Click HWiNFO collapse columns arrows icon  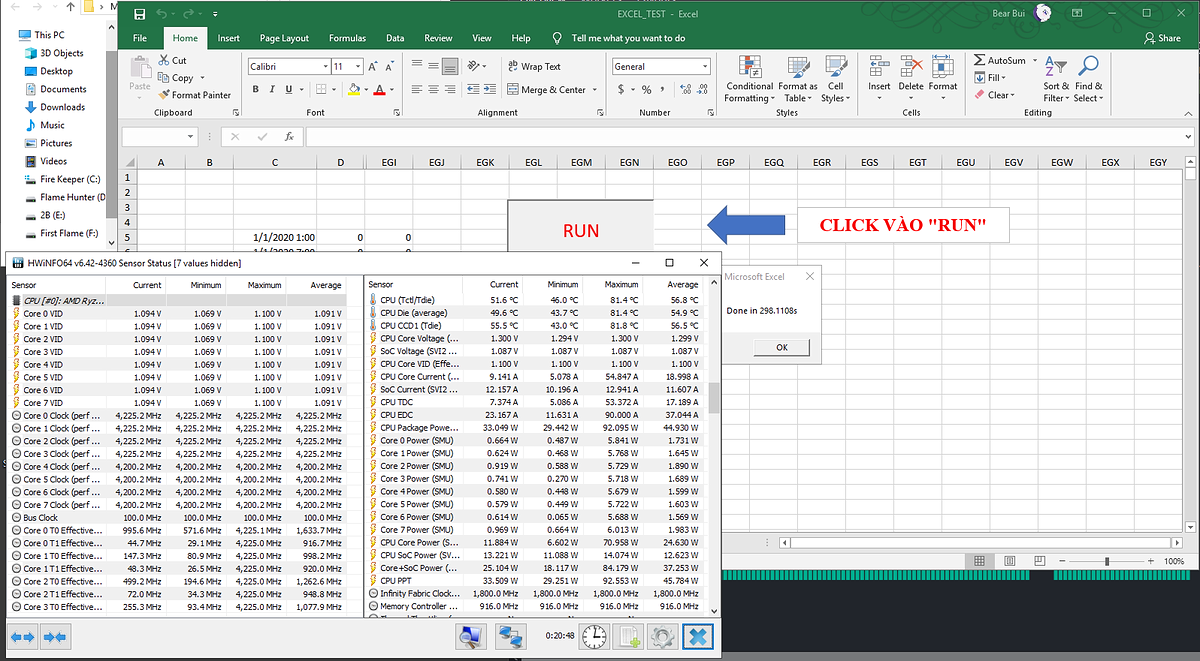click(54, 636)
